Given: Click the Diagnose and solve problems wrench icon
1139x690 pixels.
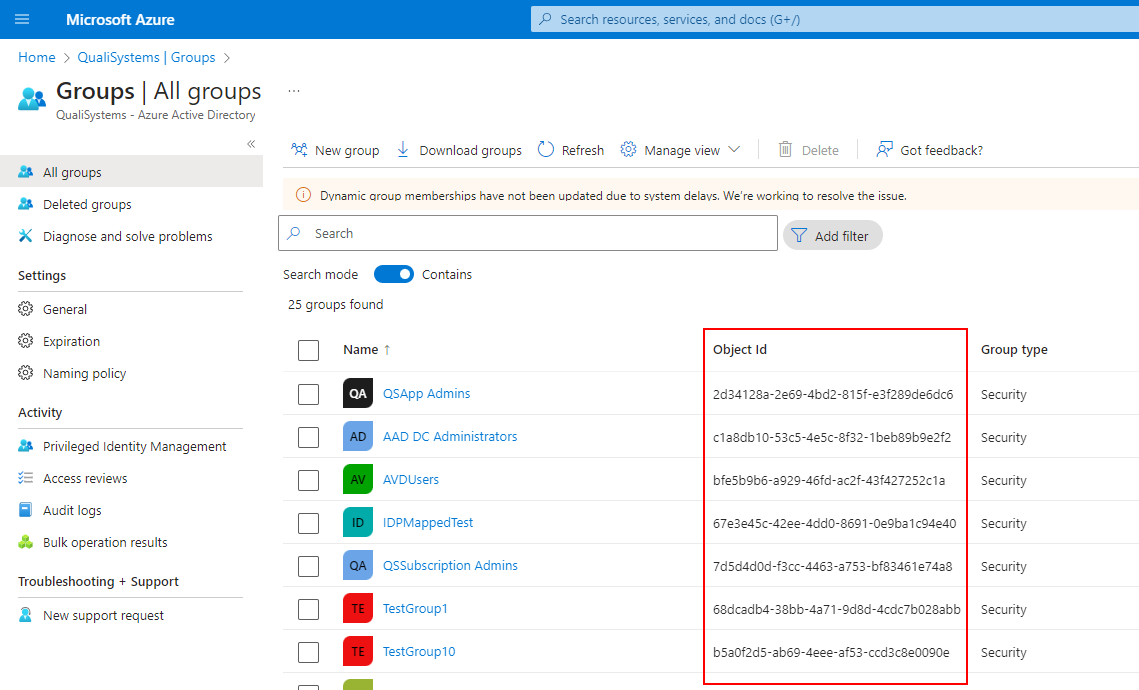Looking at the screenshot, I should (25, 236).
